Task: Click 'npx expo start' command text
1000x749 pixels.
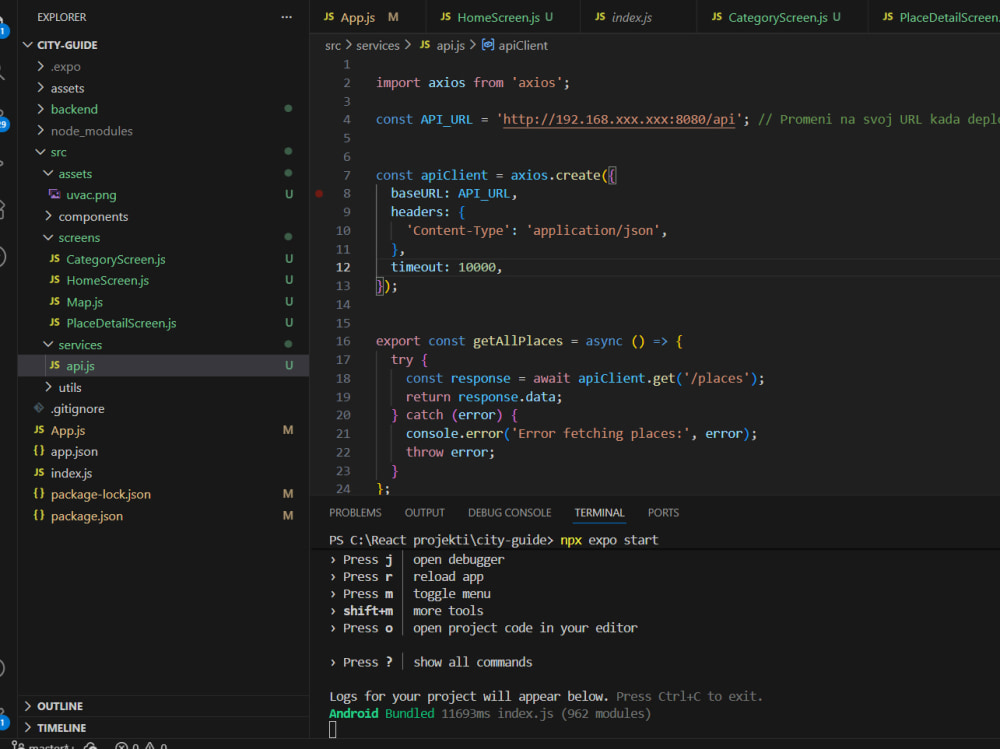Action: (x=609, y=540)
